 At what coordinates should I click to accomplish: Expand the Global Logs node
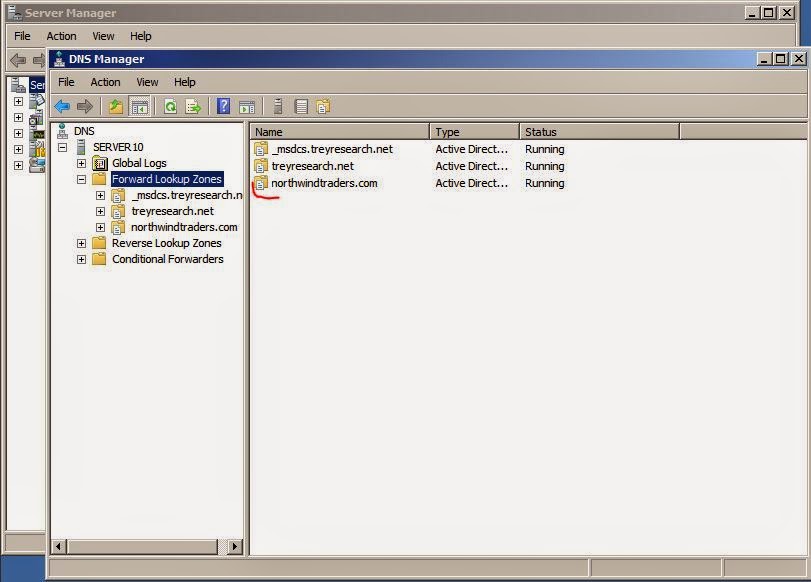(82, 163)
